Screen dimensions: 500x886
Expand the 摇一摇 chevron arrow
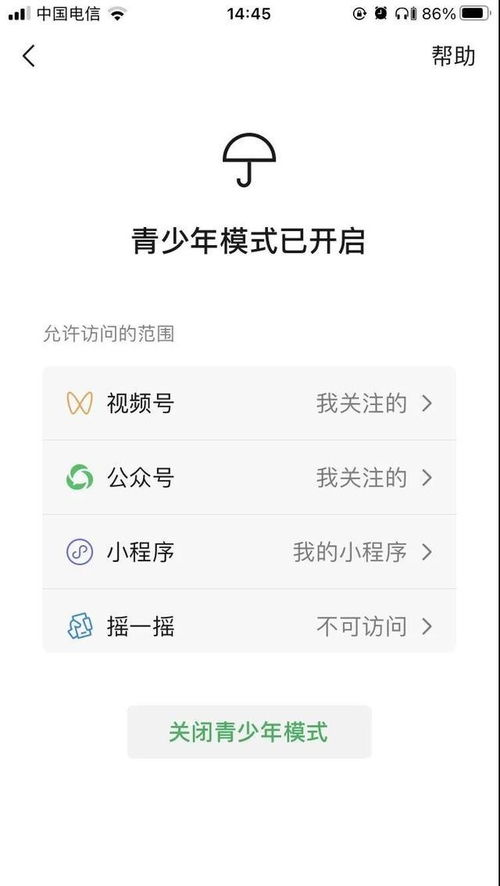(427, 627)
